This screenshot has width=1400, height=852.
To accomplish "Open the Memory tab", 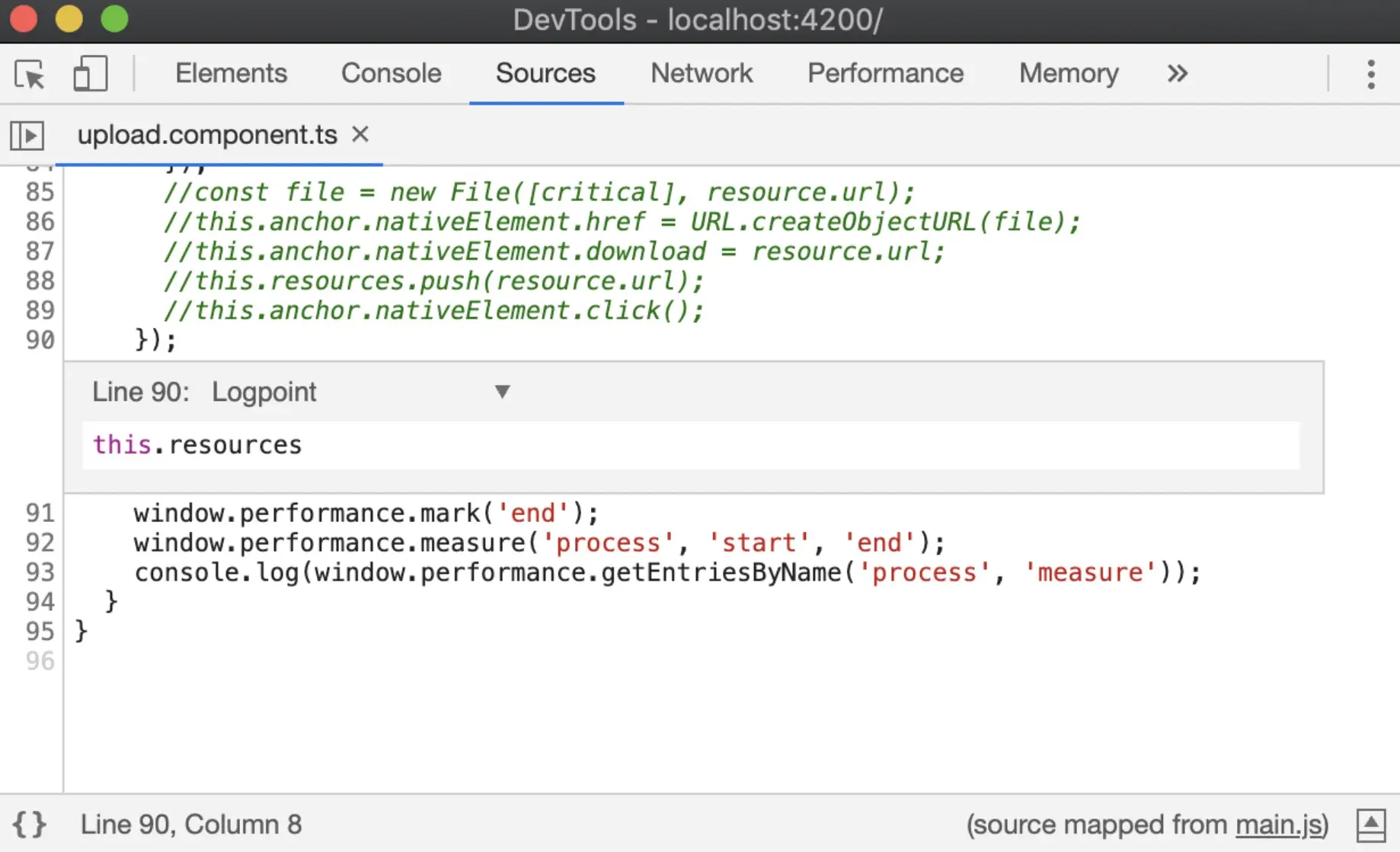I will [x=1068, y=73].
